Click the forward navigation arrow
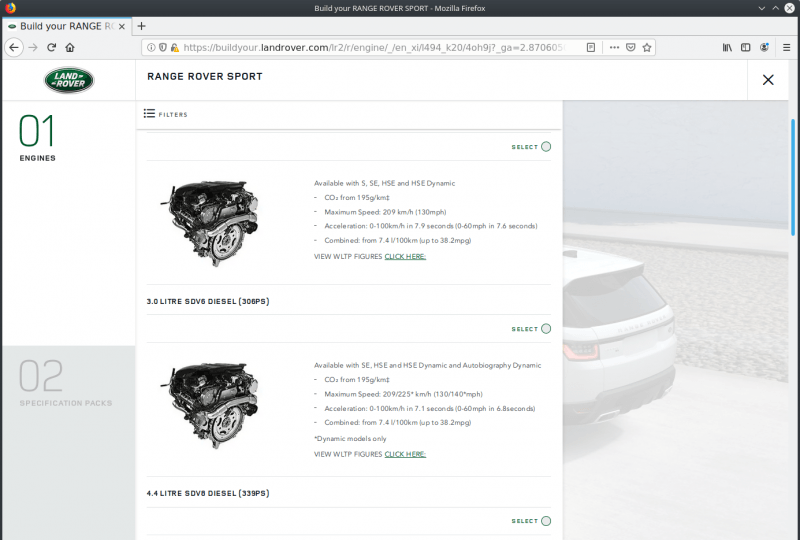This screenshot has height=540, width=800. [x=33, y=47]
